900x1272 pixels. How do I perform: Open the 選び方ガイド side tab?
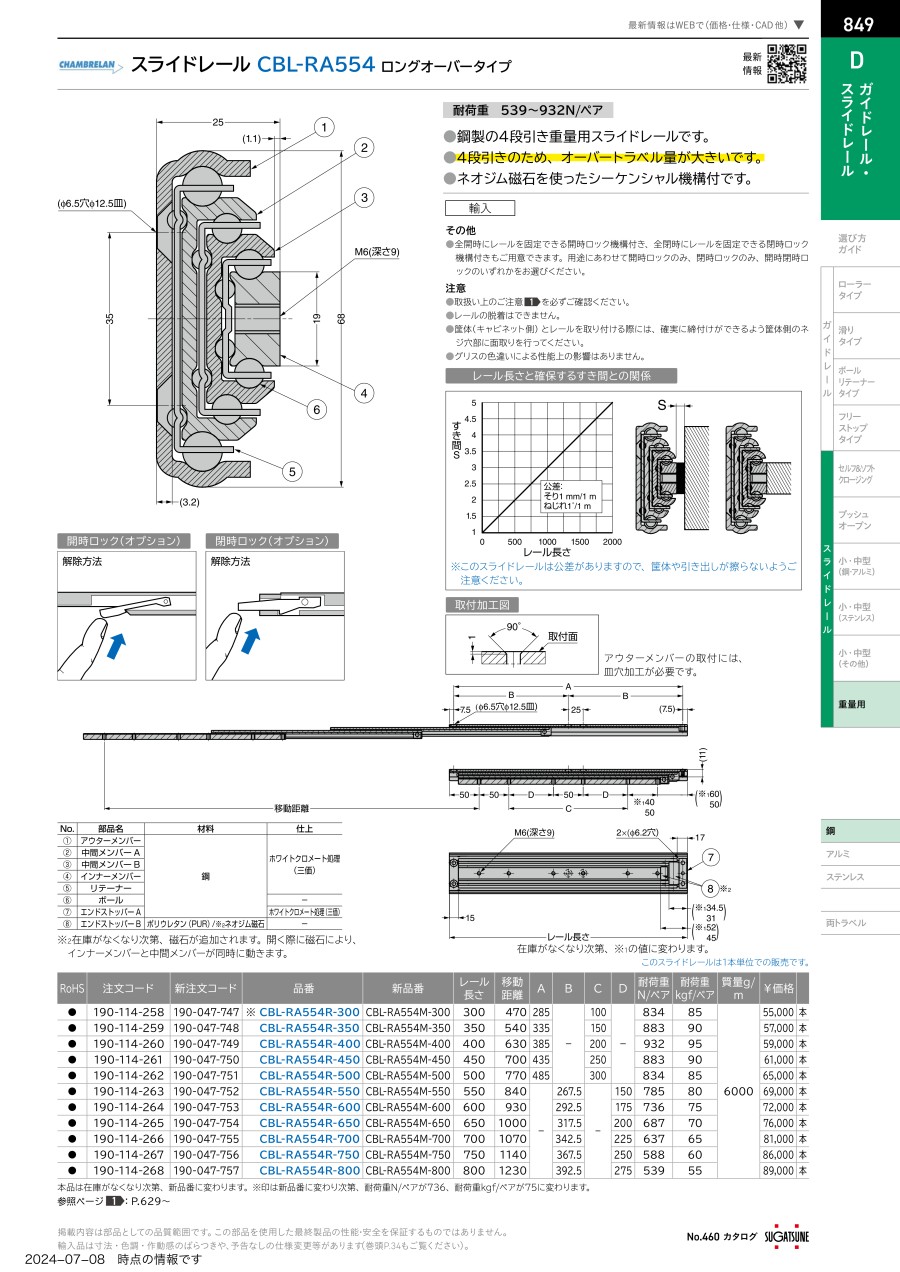point(852,244)
